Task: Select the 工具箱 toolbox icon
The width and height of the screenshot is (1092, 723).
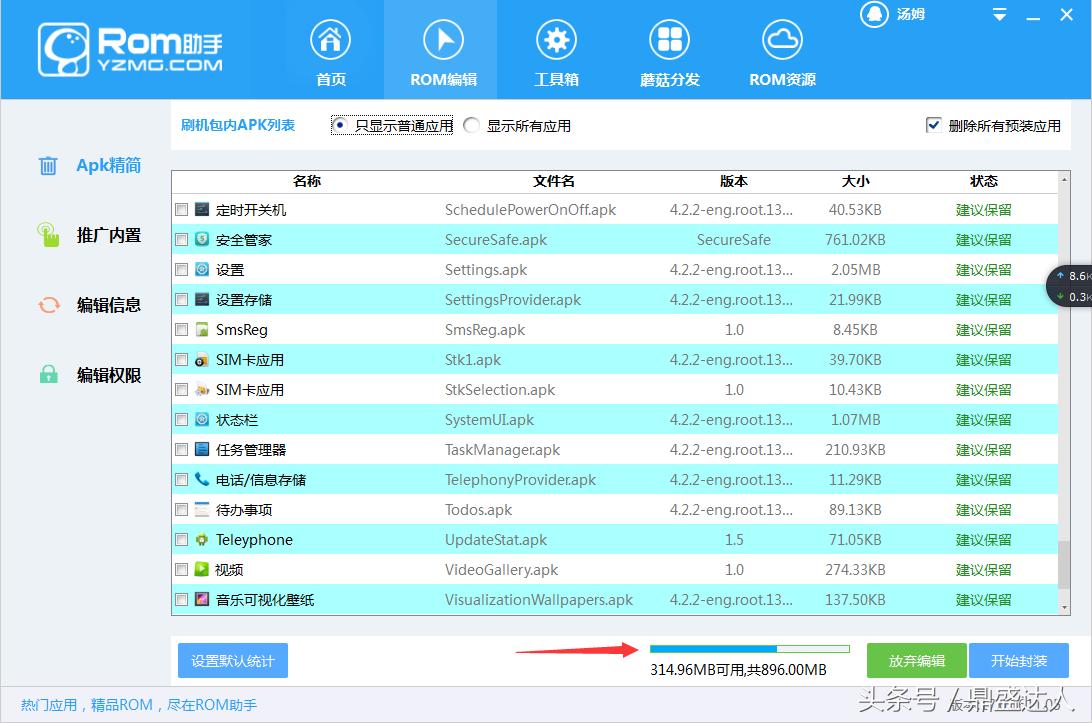Action: click(556, 42)
